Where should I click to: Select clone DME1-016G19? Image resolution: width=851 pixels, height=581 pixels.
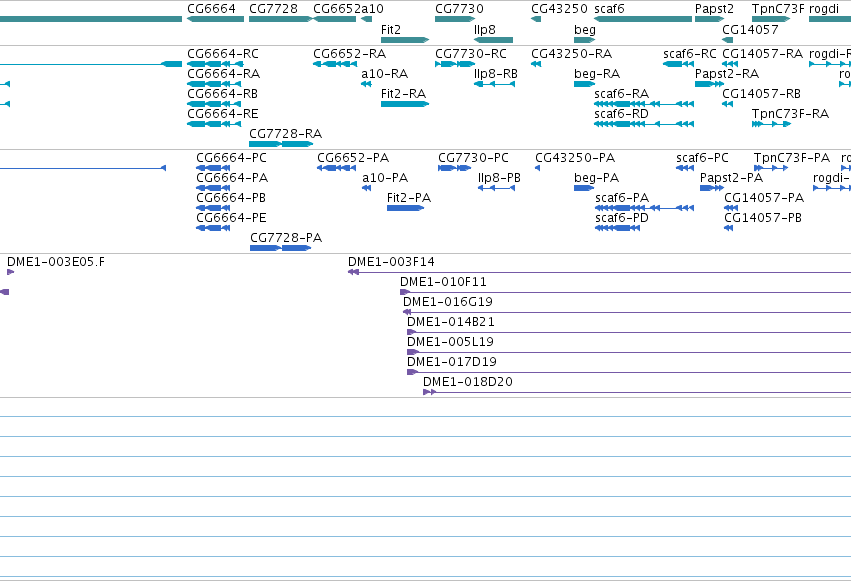[x=627, y=312]
